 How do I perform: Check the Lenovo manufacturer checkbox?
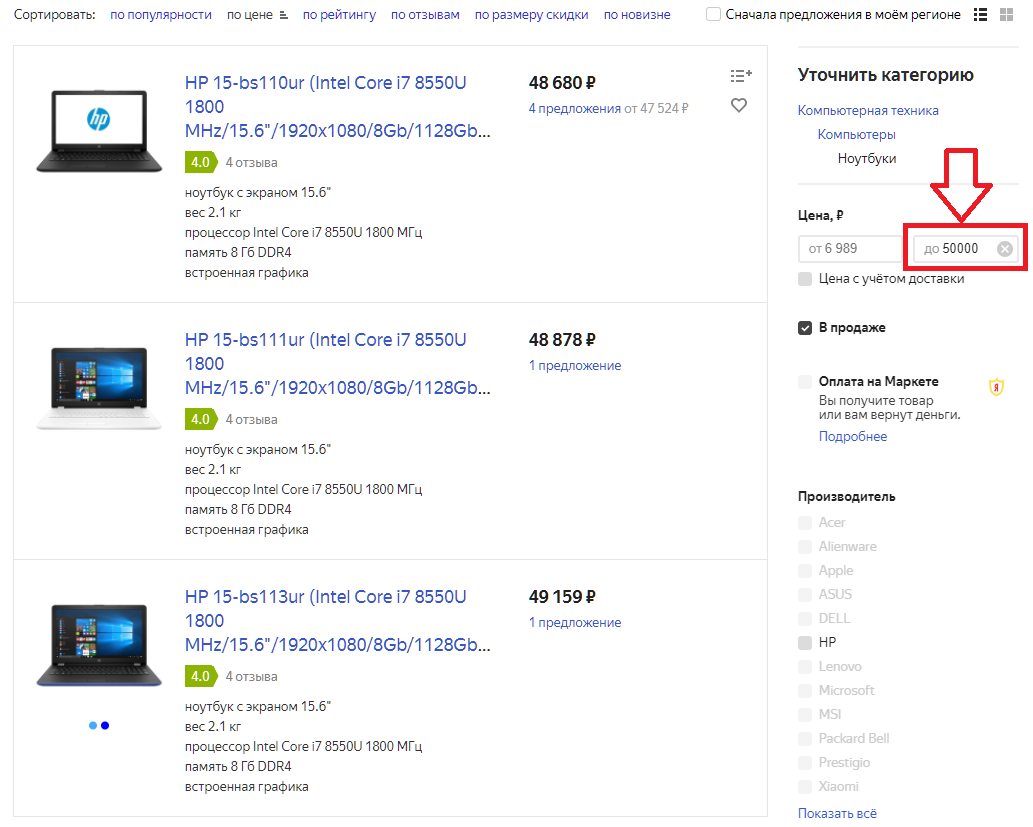tap(805, 666)
